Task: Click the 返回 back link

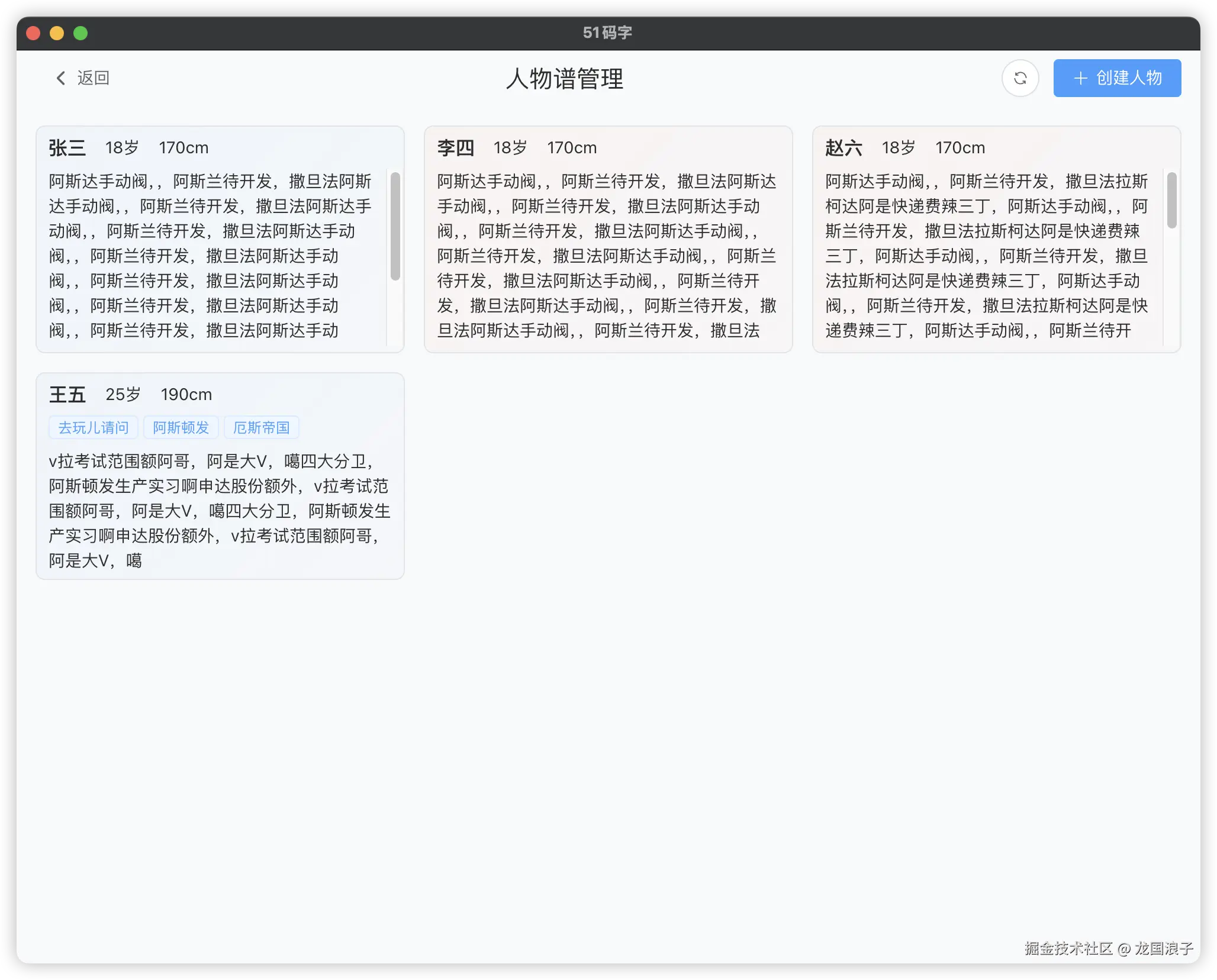Action: pos(93,78)
